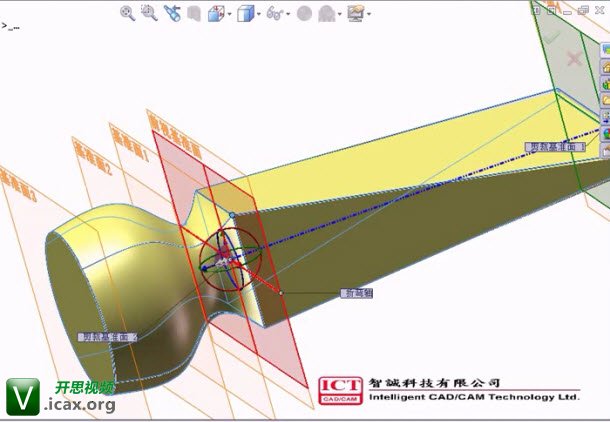610x422 pixels.
Task: Click the Display Style cube icon
Action: (245, 14)
